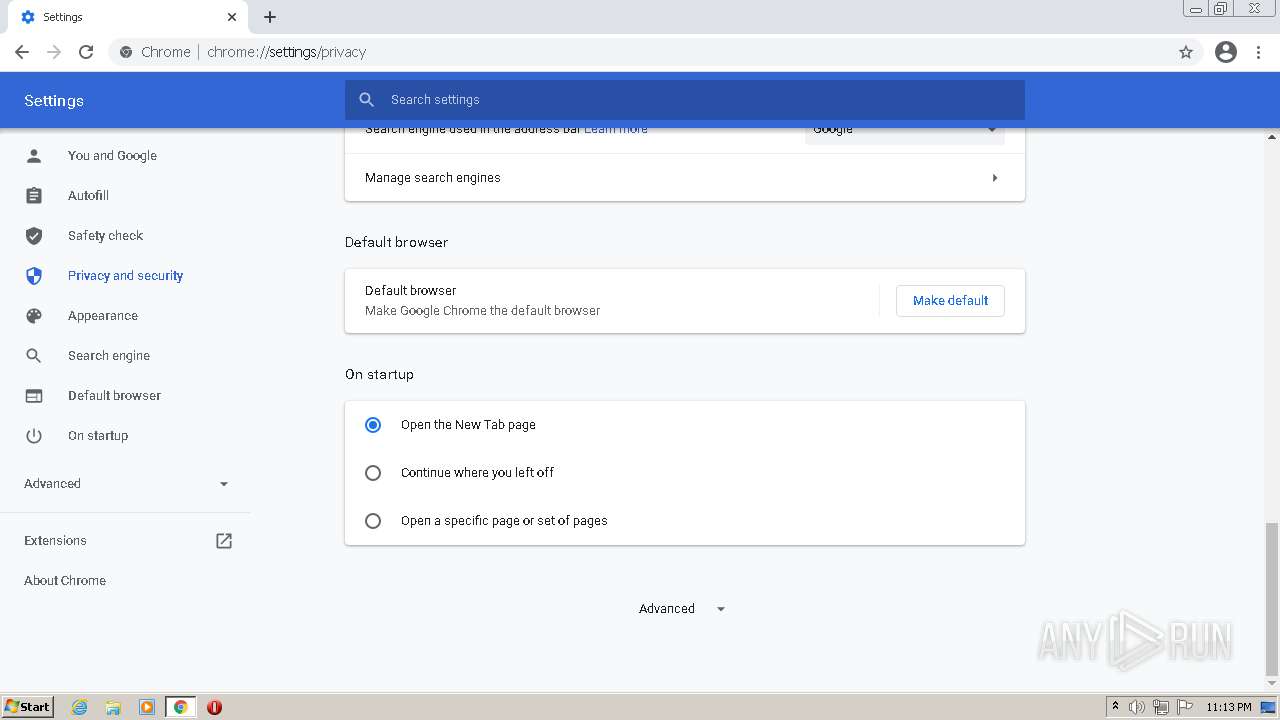
Task: Click the Default browser window icon
Action: click(x=34, y=396)
